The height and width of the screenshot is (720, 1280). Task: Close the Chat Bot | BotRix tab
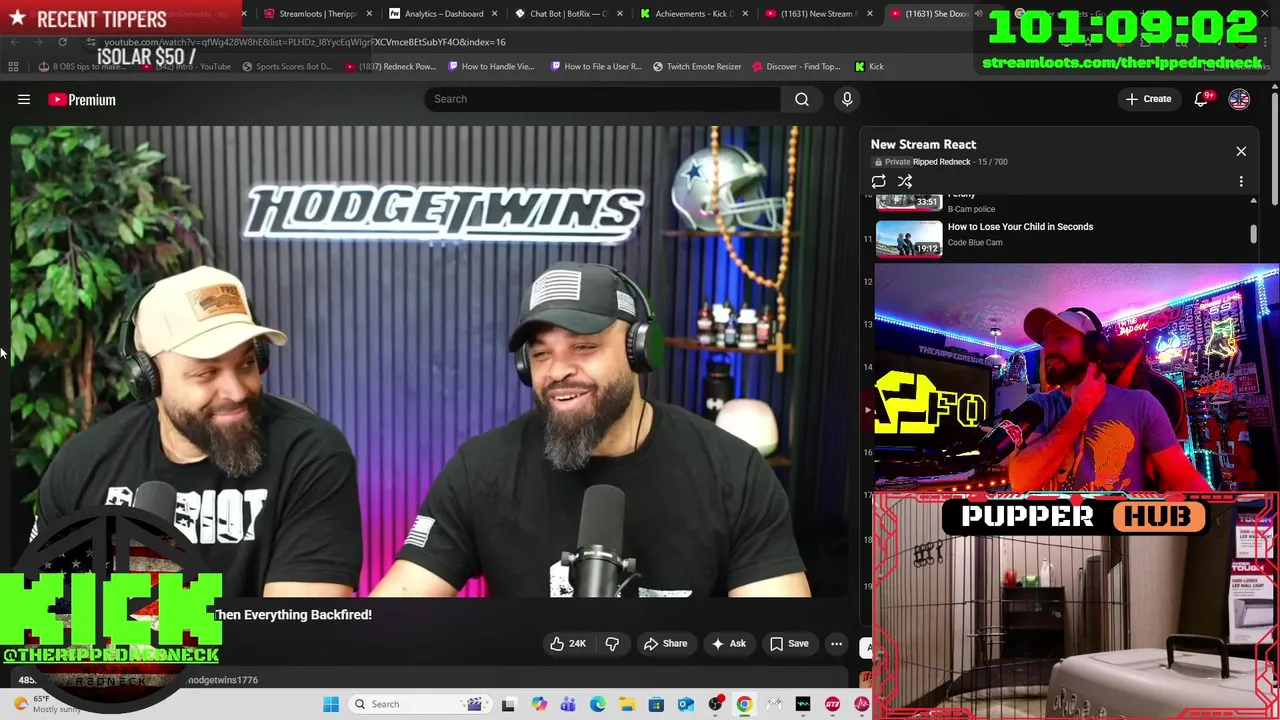(x=620, y=14)
